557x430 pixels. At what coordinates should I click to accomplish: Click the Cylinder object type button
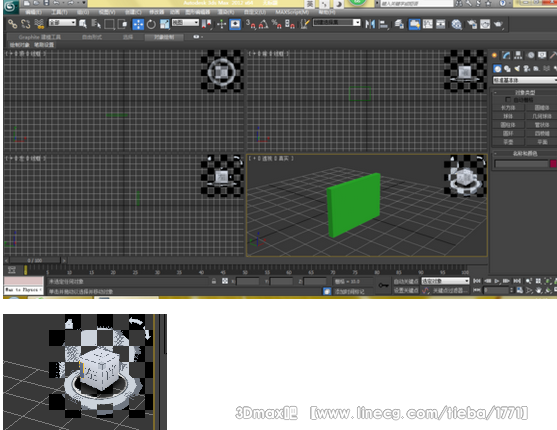tap(508, 125)
